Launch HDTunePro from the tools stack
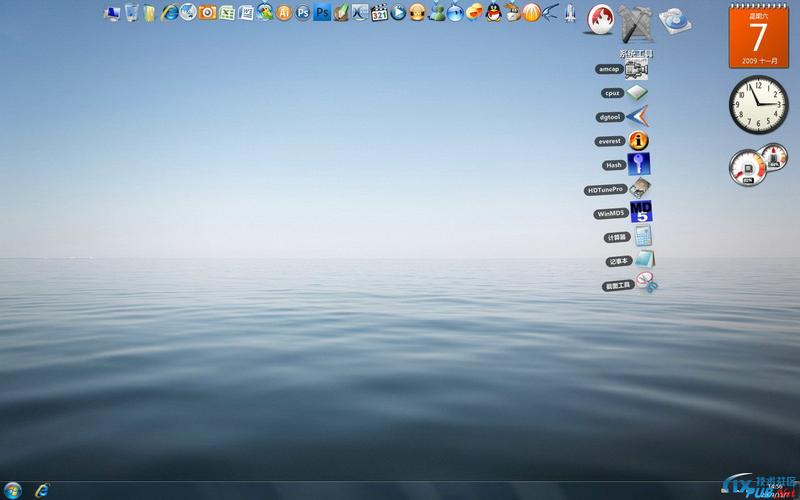Image resolution: width=800 pixels, height=500 pixels. (x=640, y=189)
